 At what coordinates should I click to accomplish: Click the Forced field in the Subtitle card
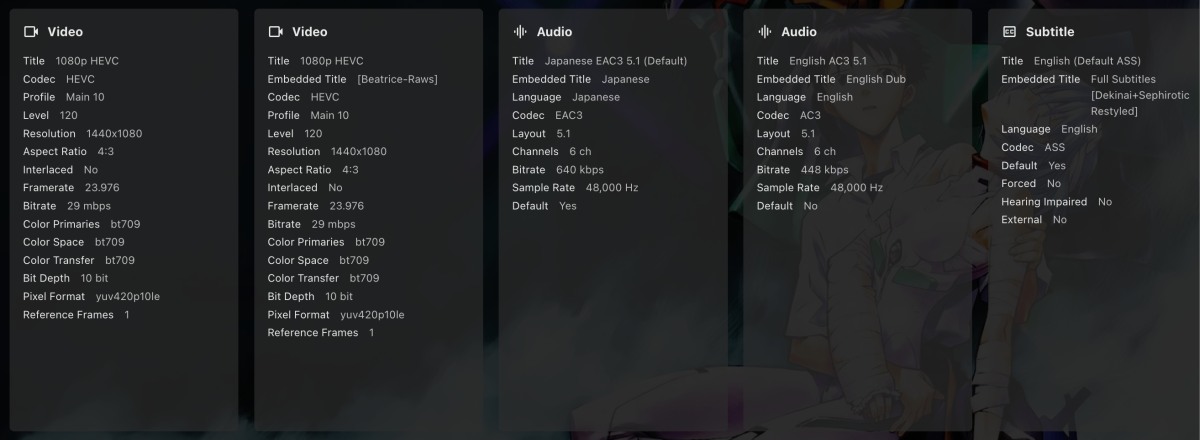[x=1019, y=184]
